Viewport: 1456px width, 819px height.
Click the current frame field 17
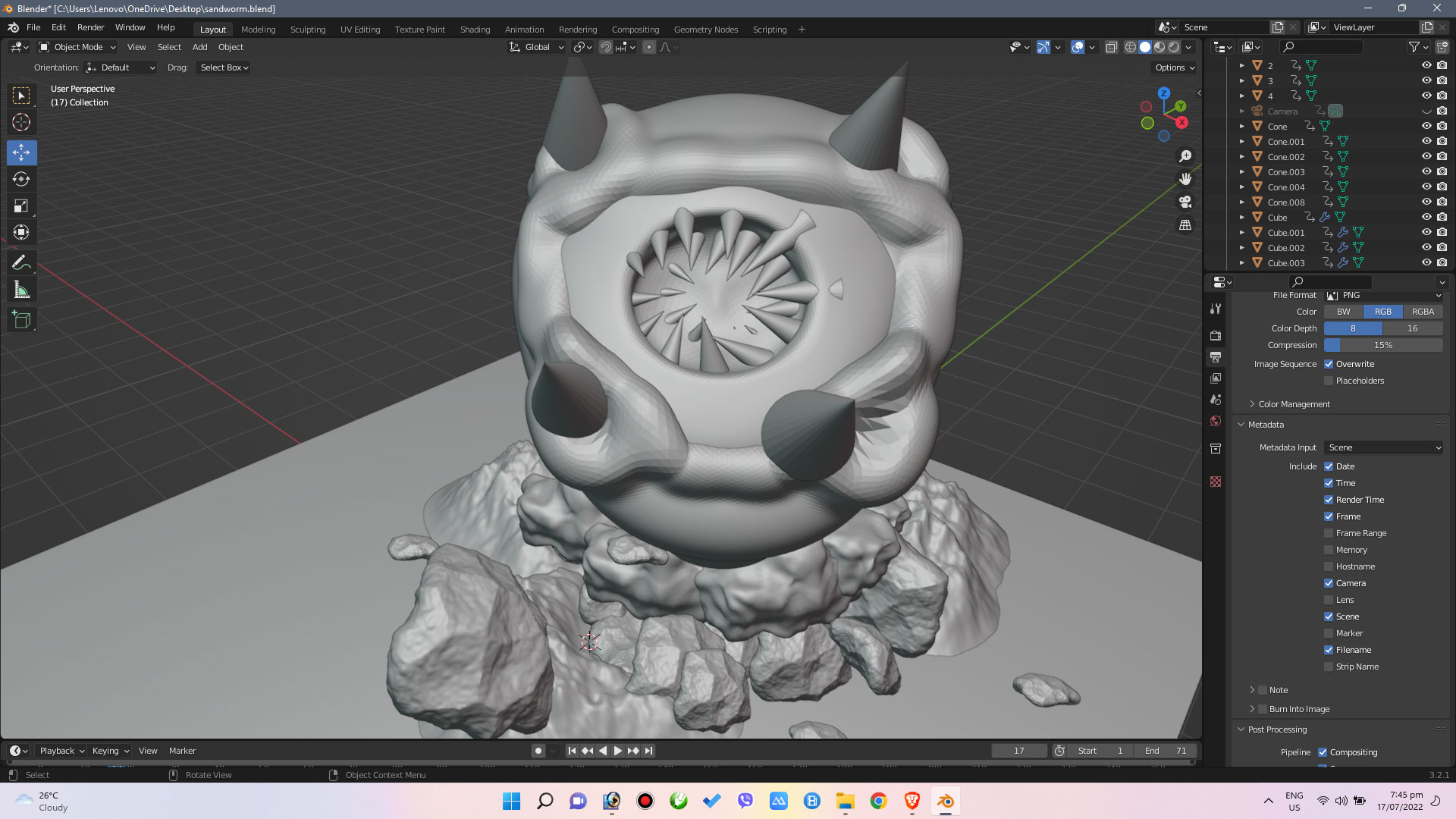pos(1019,751)
